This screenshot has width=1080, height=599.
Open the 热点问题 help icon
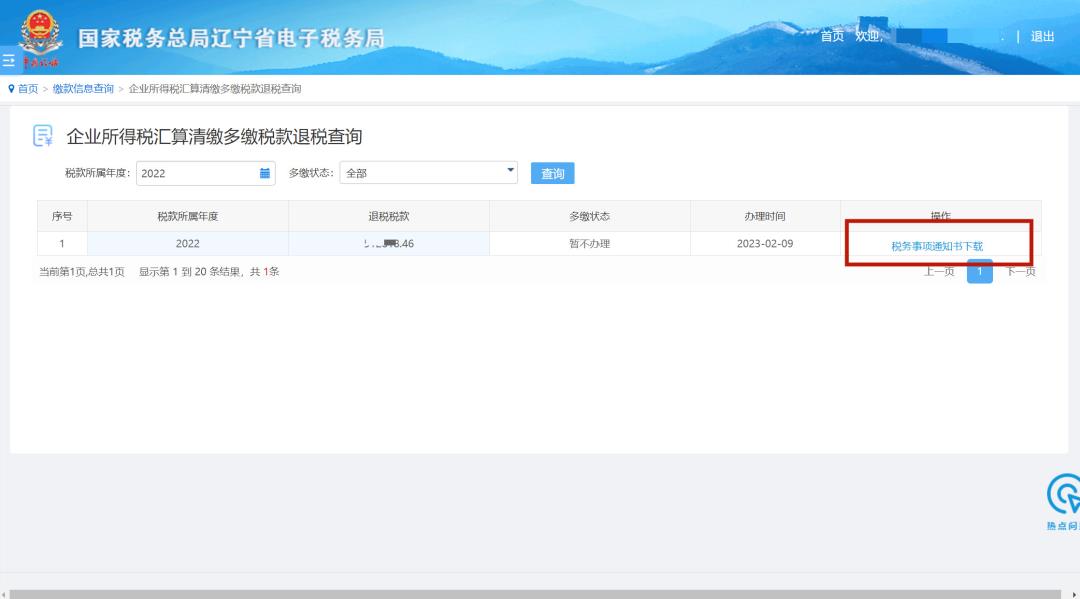(x=1064, y=496)
